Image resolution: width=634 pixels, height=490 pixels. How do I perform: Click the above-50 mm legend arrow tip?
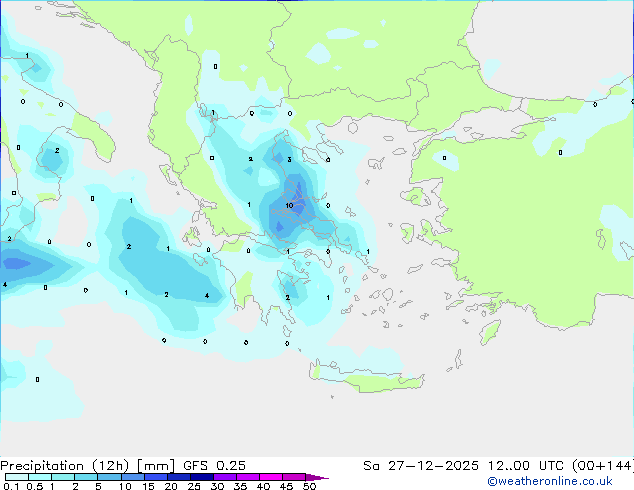[317, 477]
